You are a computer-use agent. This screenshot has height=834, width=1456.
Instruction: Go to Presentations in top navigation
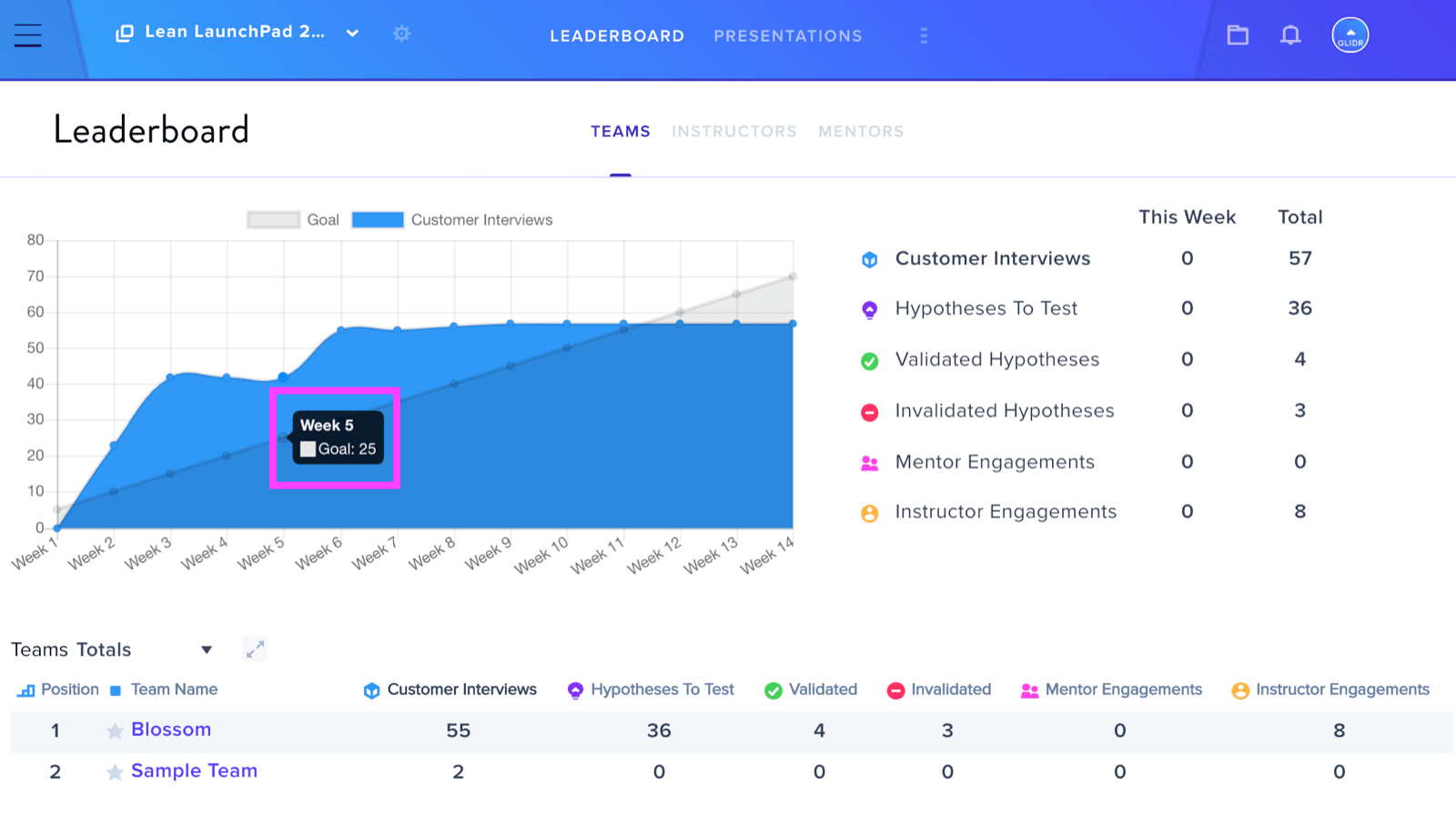tap(788, 36)
